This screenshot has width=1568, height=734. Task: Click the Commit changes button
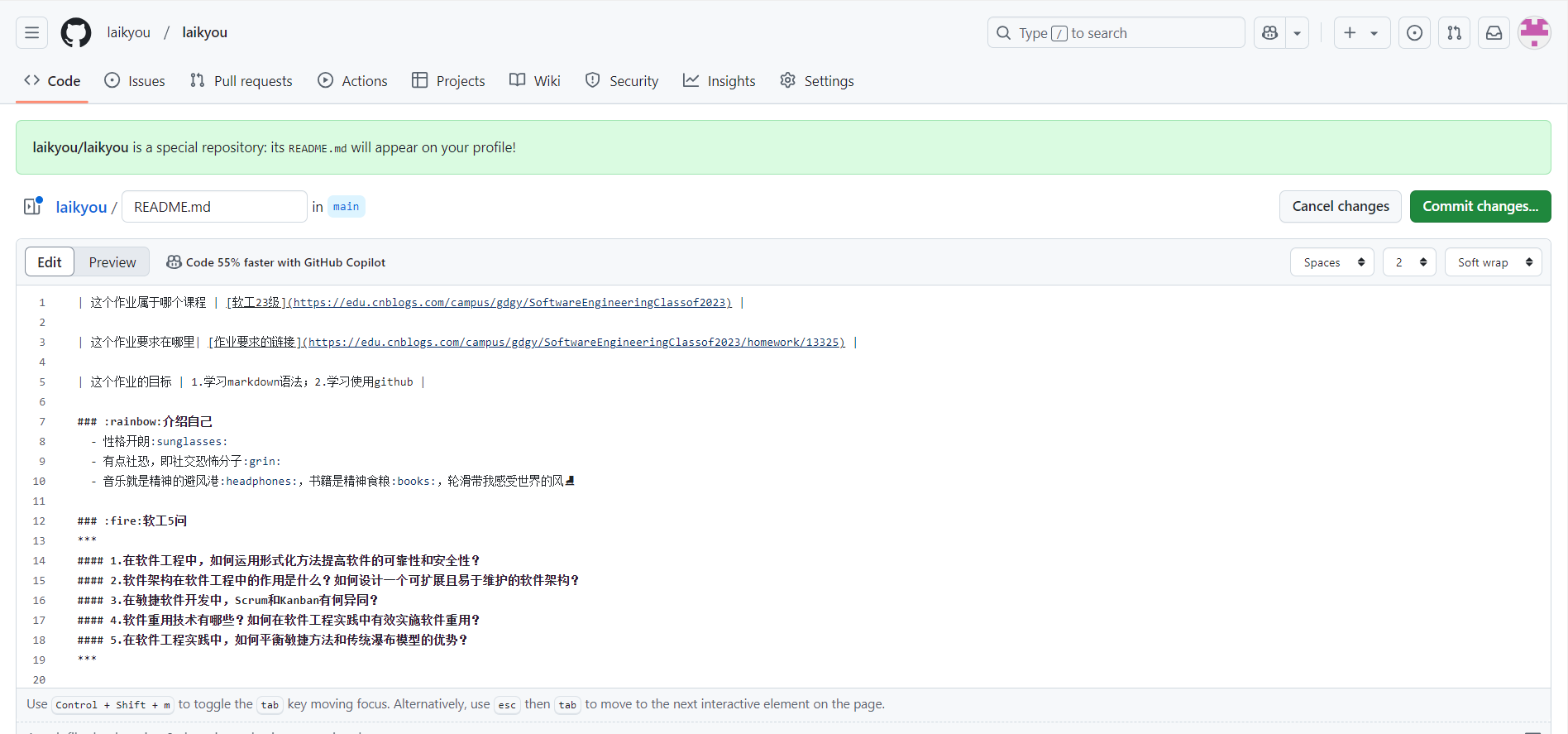point(1480,207)
